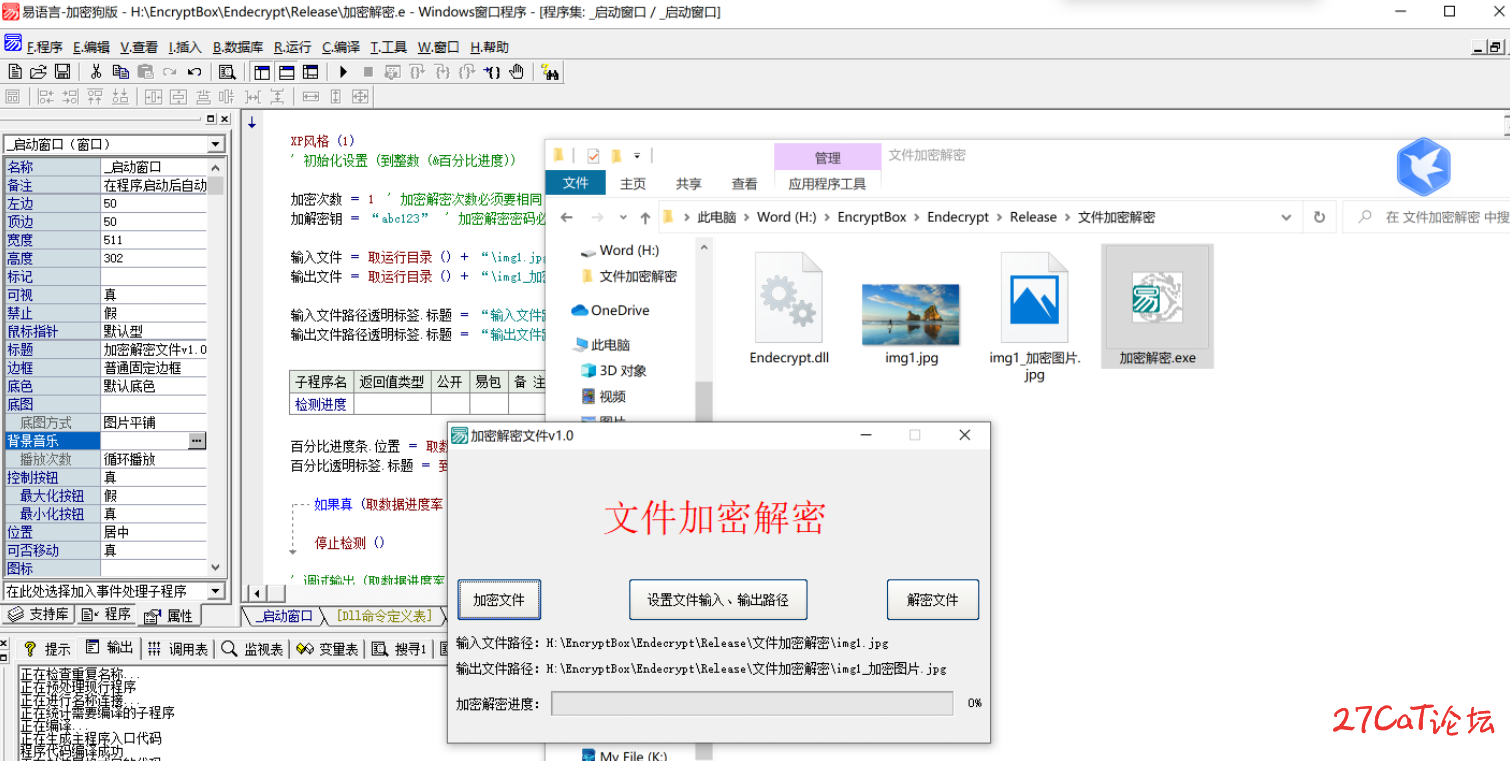Switch to the 支持库 tab
The height and width of the screenshot is (761, 1510).
pyautogui.click(x=39, y=614)
